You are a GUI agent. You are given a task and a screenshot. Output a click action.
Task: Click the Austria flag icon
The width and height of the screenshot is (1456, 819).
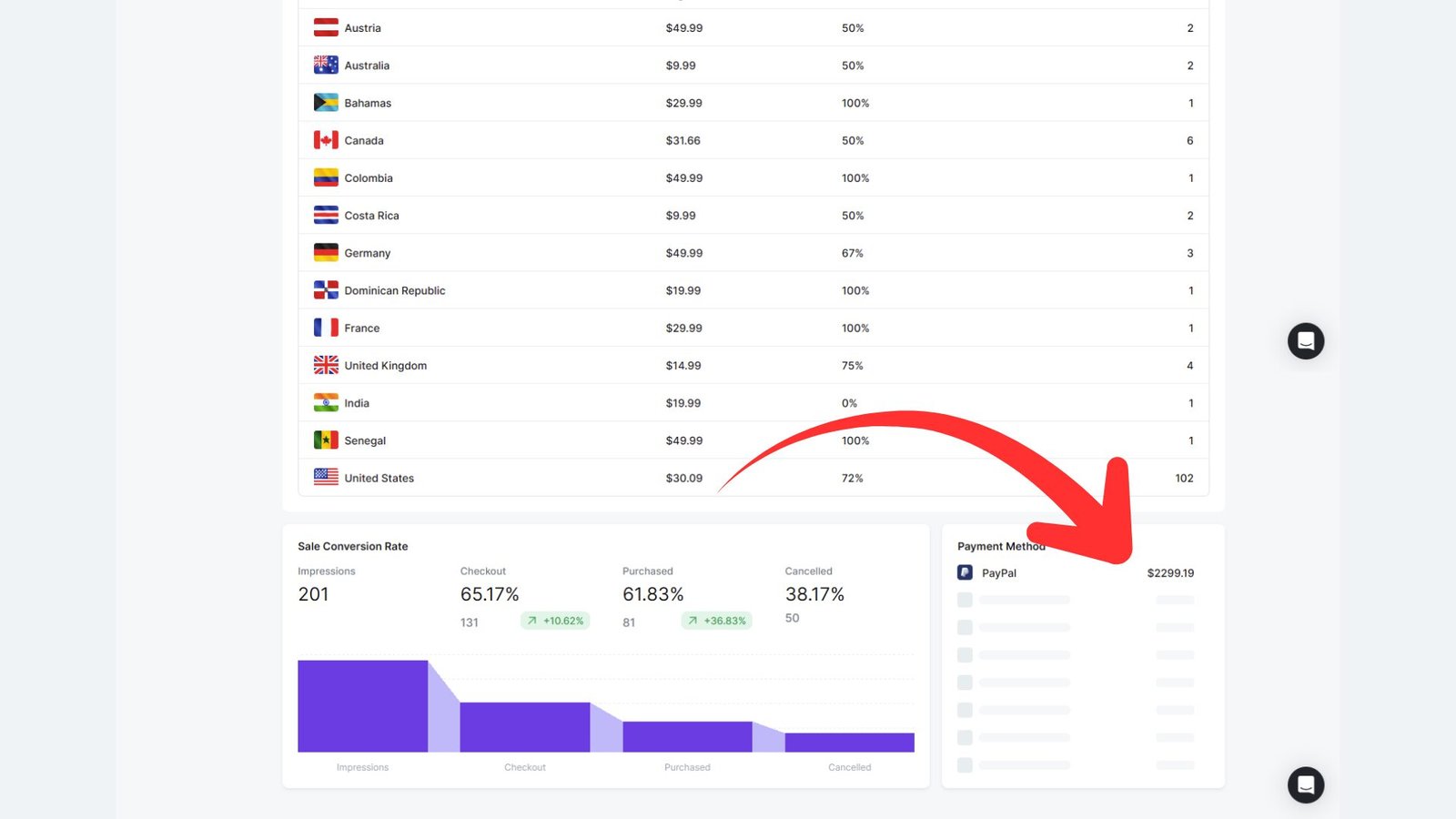click(326, 28)
